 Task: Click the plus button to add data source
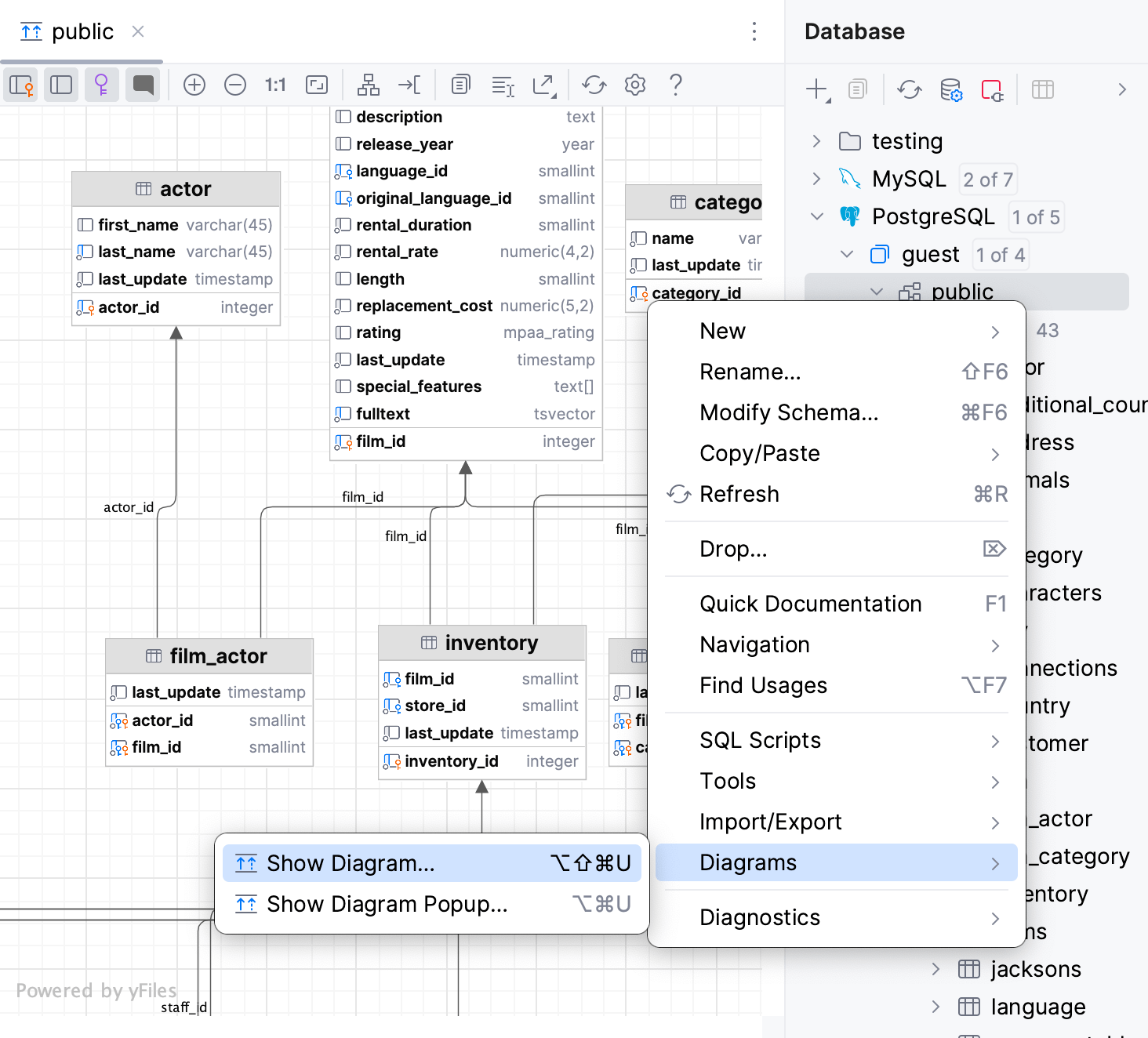click(x=816, y=89)
